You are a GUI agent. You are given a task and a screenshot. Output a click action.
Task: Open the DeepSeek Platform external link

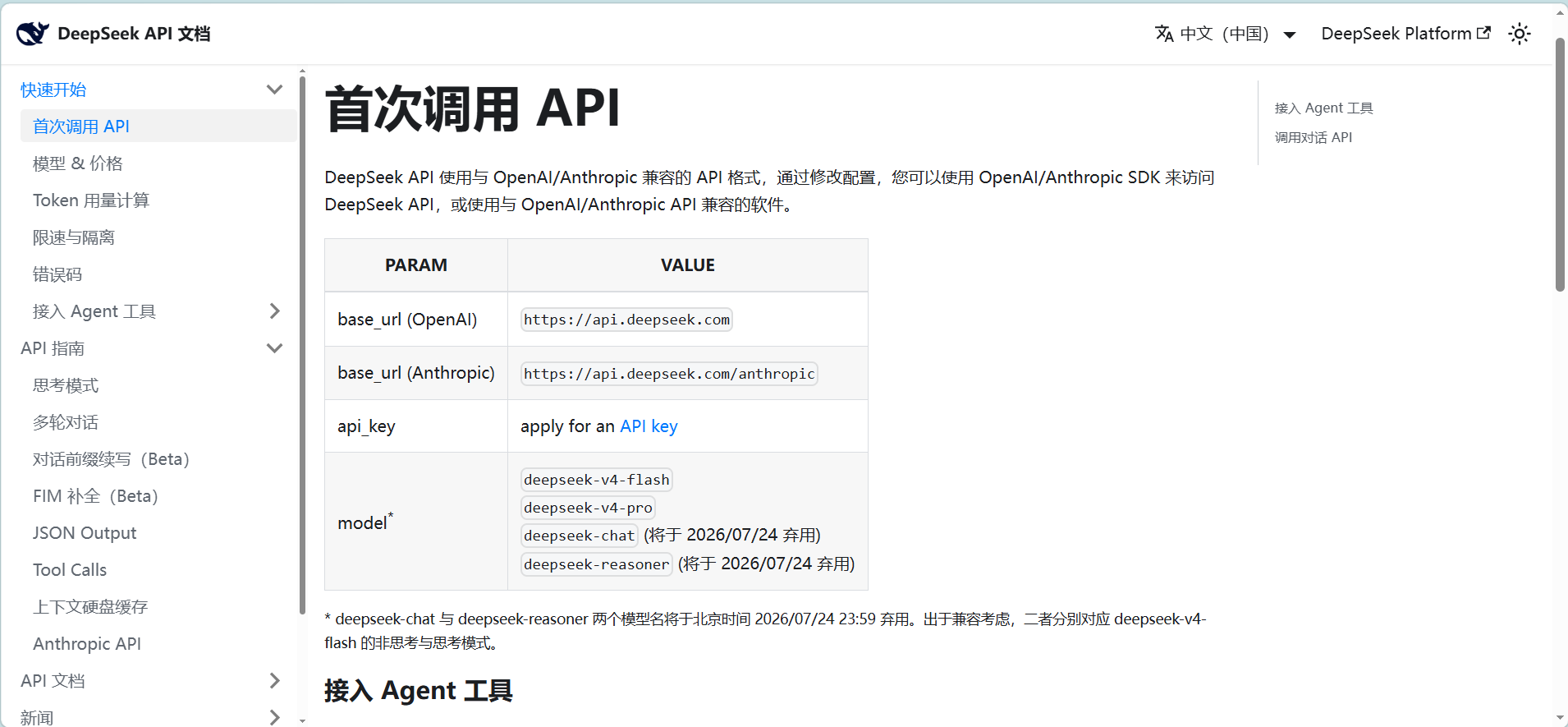pyautogui.click(x=1405, y=34)
